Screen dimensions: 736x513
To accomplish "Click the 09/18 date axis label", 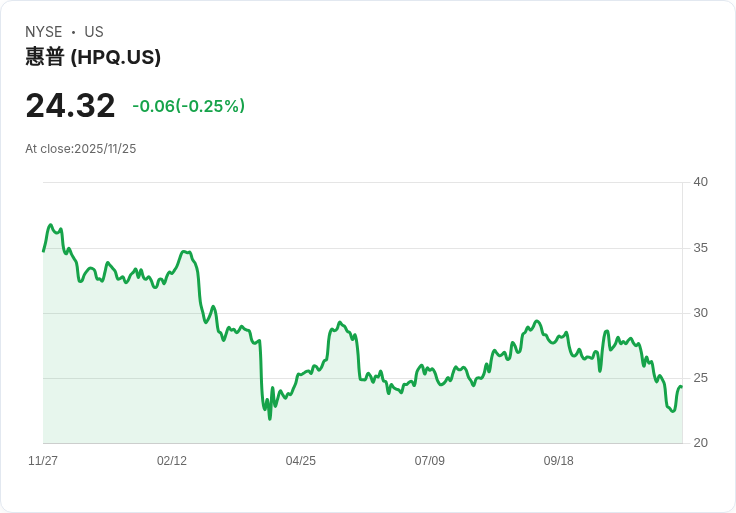I will click(x=559, y=461).
